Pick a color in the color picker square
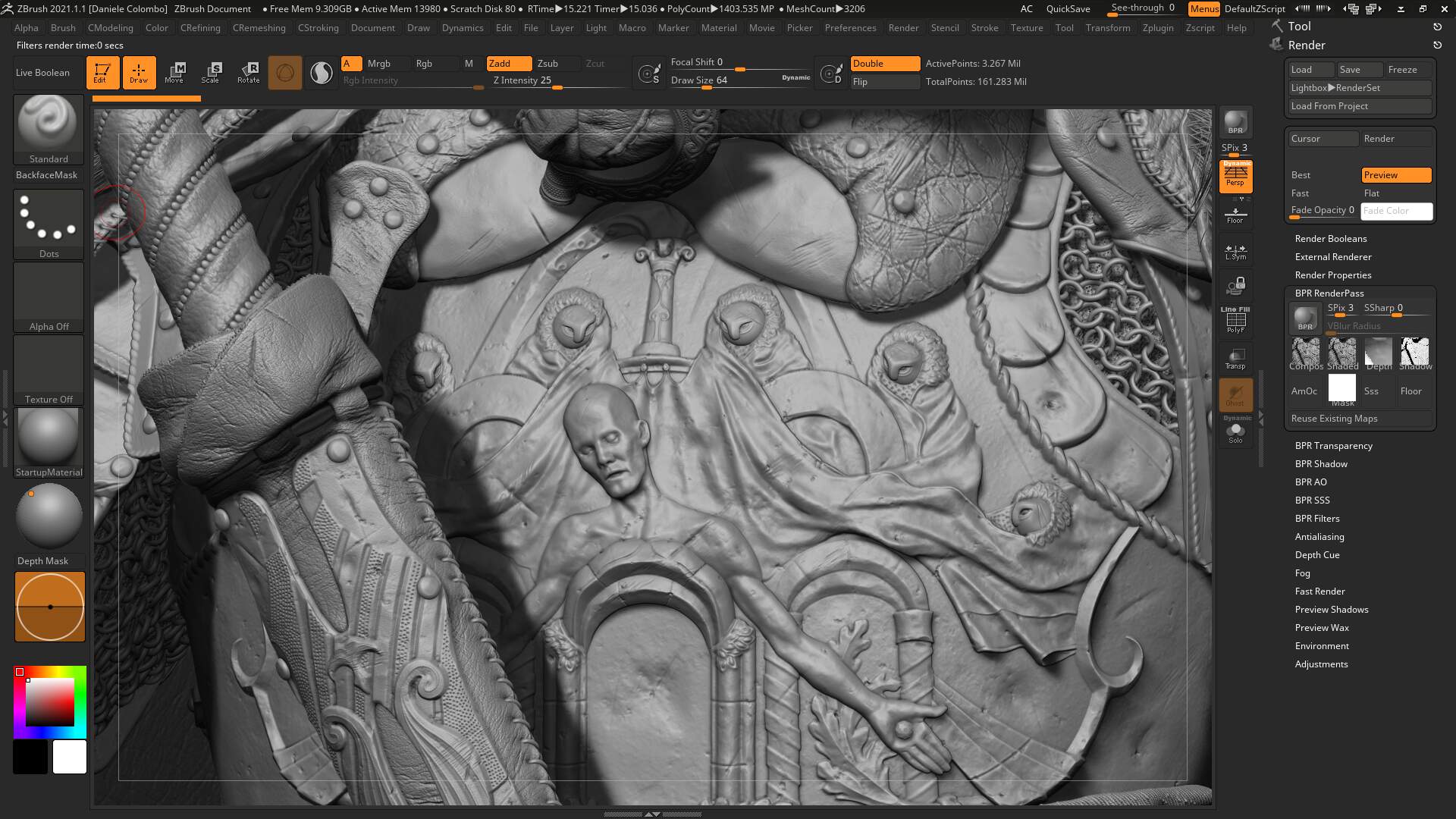1456x819 pixels. coord(50,702)
